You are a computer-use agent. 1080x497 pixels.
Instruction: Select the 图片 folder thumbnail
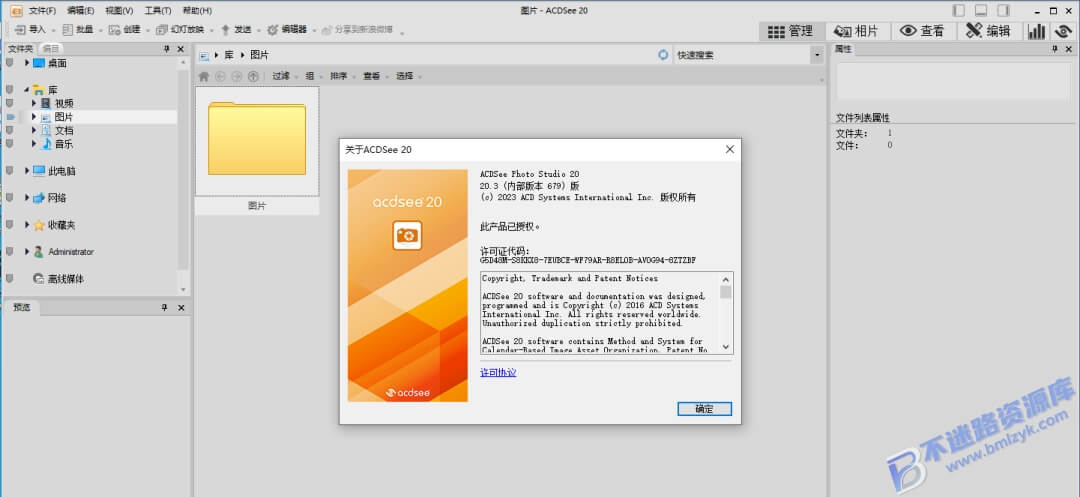click(x=257, y=141)
